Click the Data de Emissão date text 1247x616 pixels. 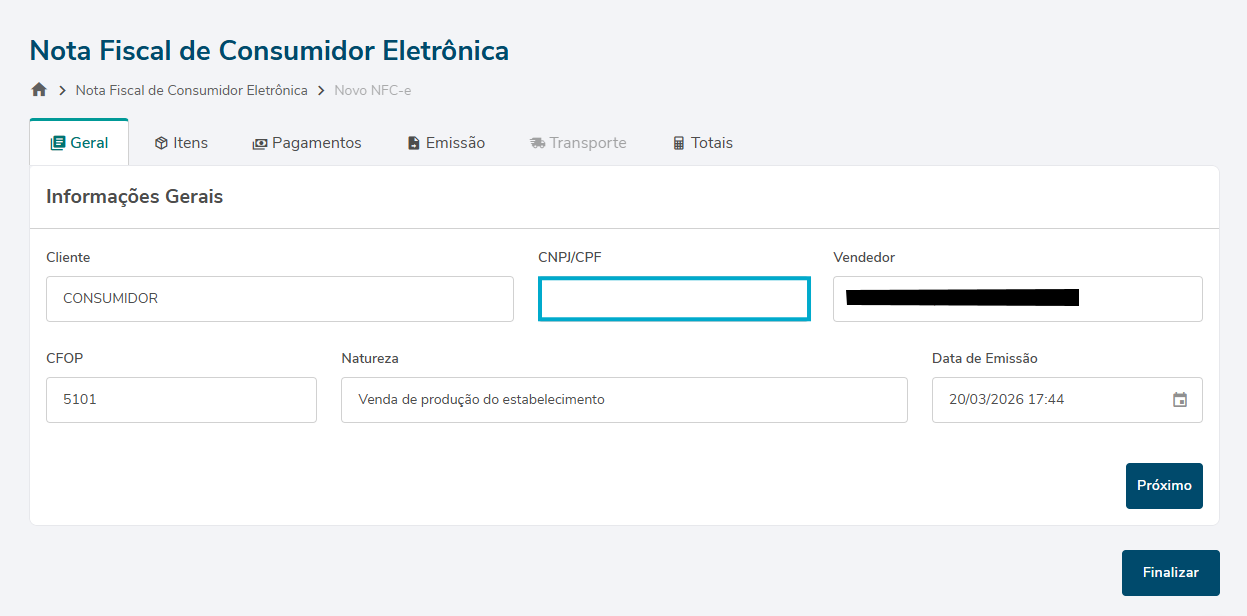(1006, 400)
